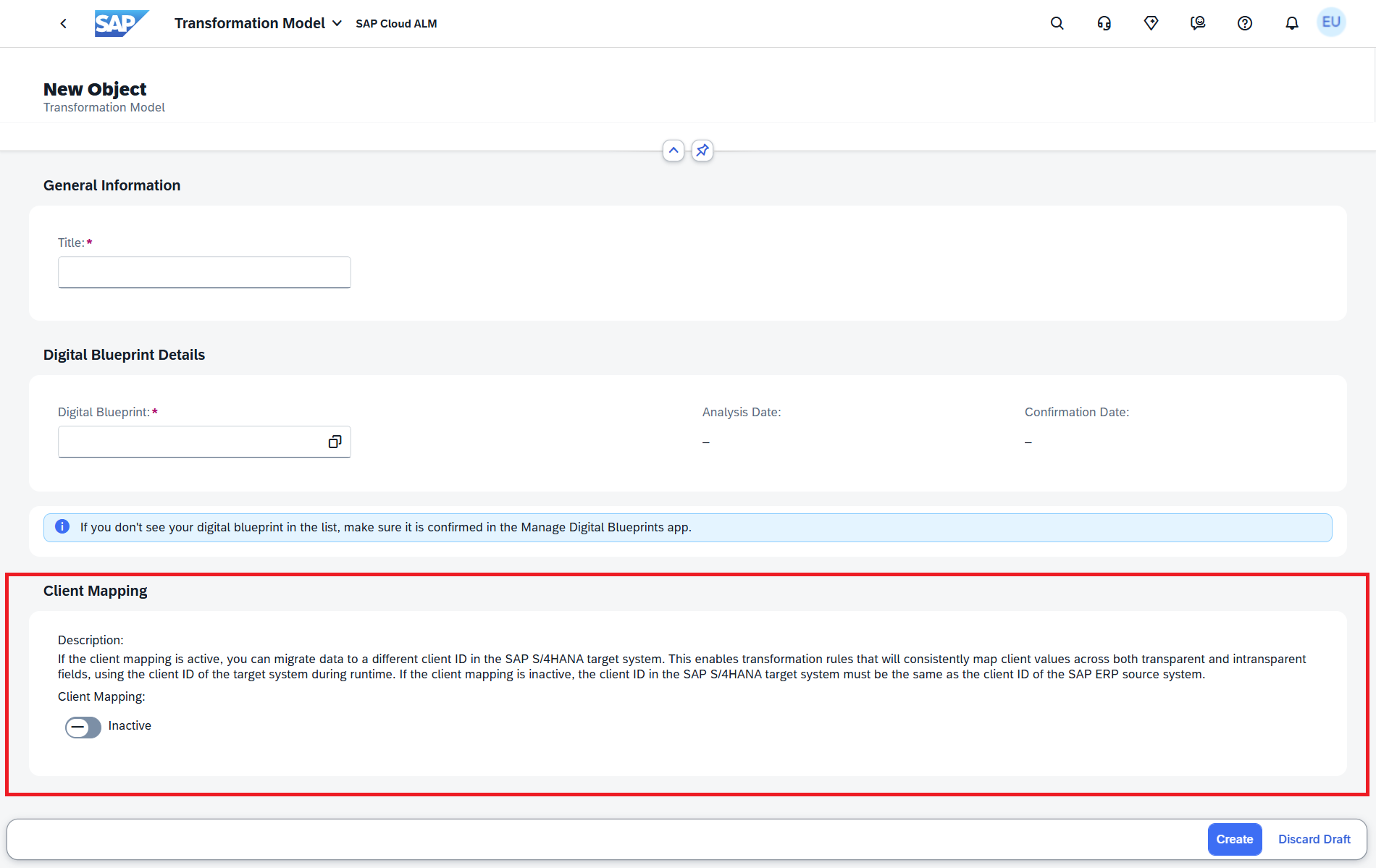The image size is (1376, 868).
Task: Collapse the header with the up chevron
Action: pyautogui.click(x=674, y=151)
